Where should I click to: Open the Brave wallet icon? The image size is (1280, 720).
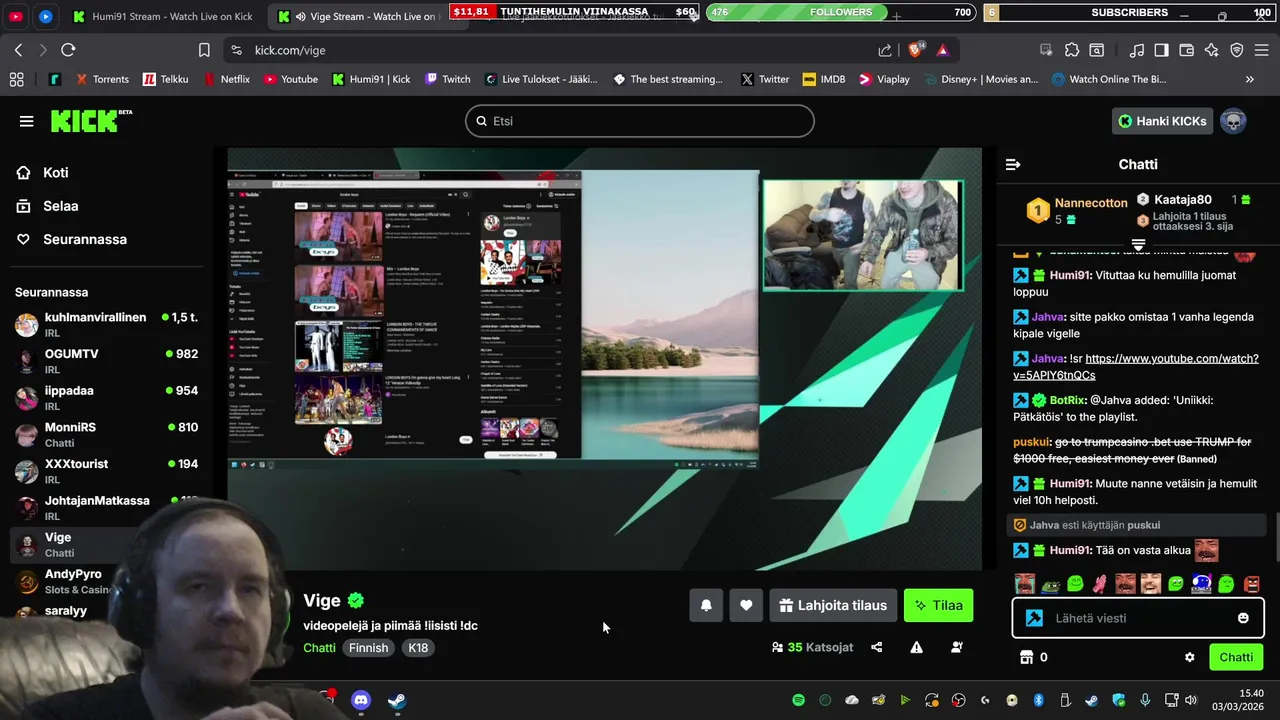[1187, 50]
